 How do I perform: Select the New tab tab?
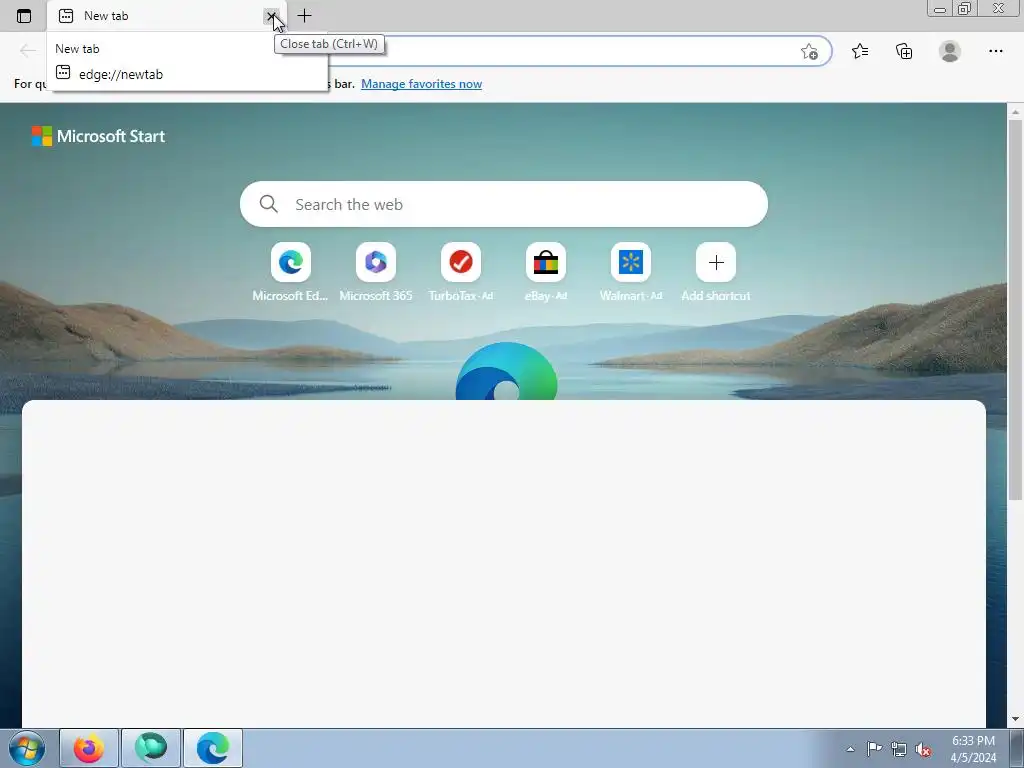[x=167, y=16]
